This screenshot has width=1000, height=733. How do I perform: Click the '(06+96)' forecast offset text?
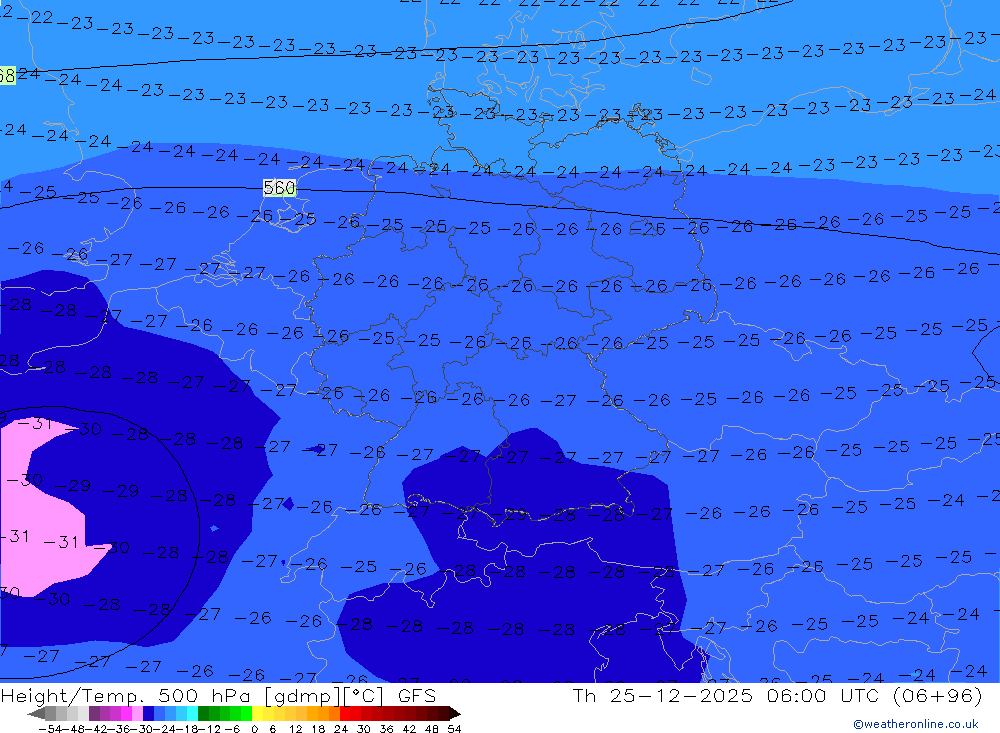(938, 696)
